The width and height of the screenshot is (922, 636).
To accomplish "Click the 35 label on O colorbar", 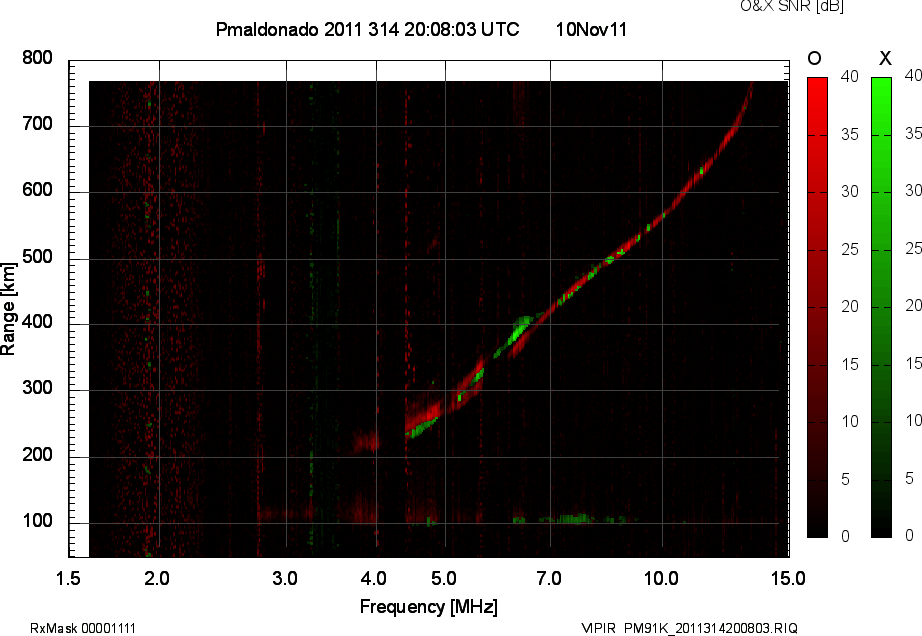I will point(850,135).
